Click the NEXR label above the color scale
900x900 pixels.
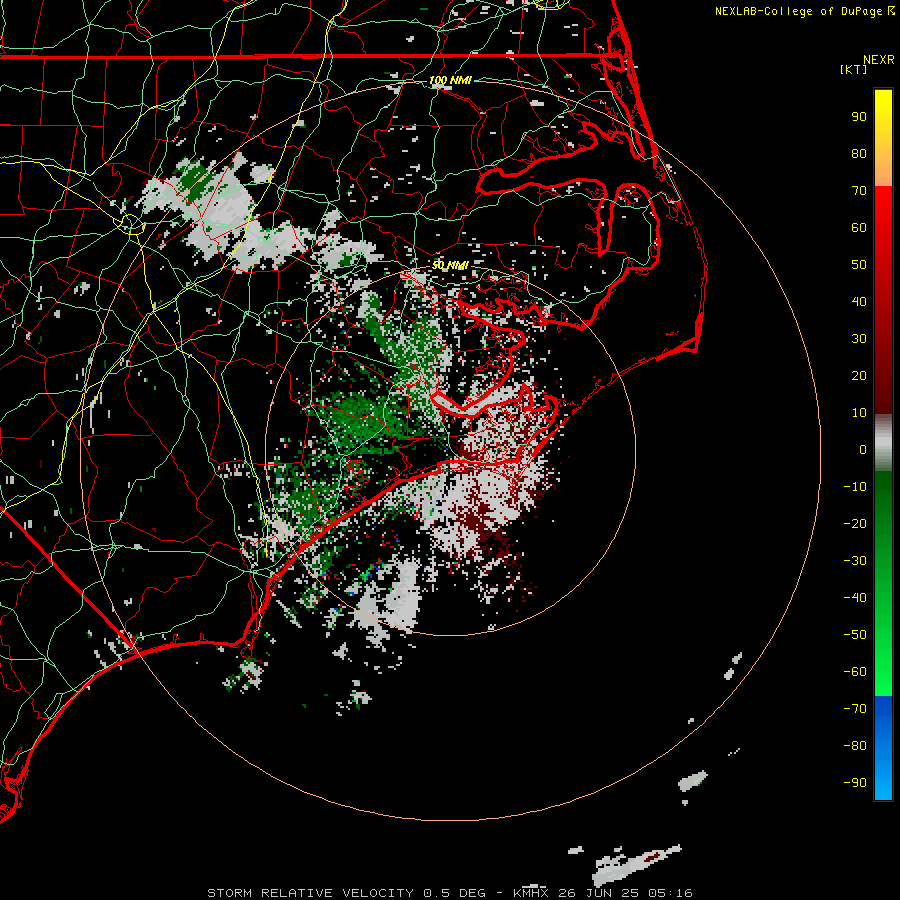pyautogui.click(x=879, y=60)
